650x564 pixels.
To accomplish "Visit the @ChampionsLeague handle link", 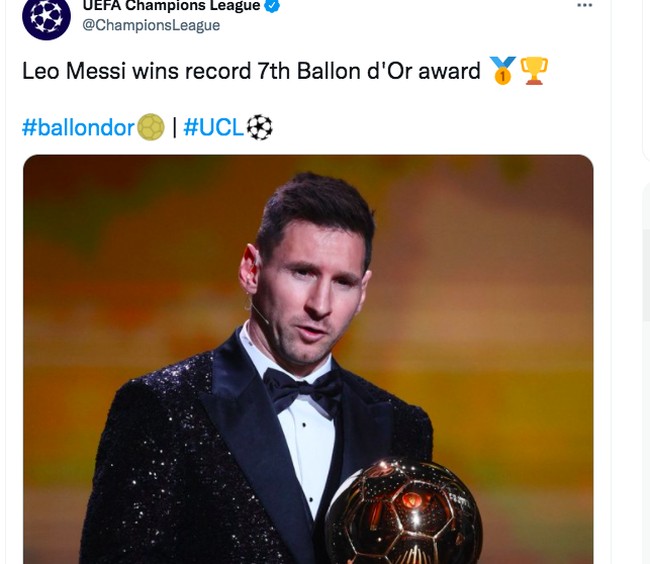I will click(151, 25).
